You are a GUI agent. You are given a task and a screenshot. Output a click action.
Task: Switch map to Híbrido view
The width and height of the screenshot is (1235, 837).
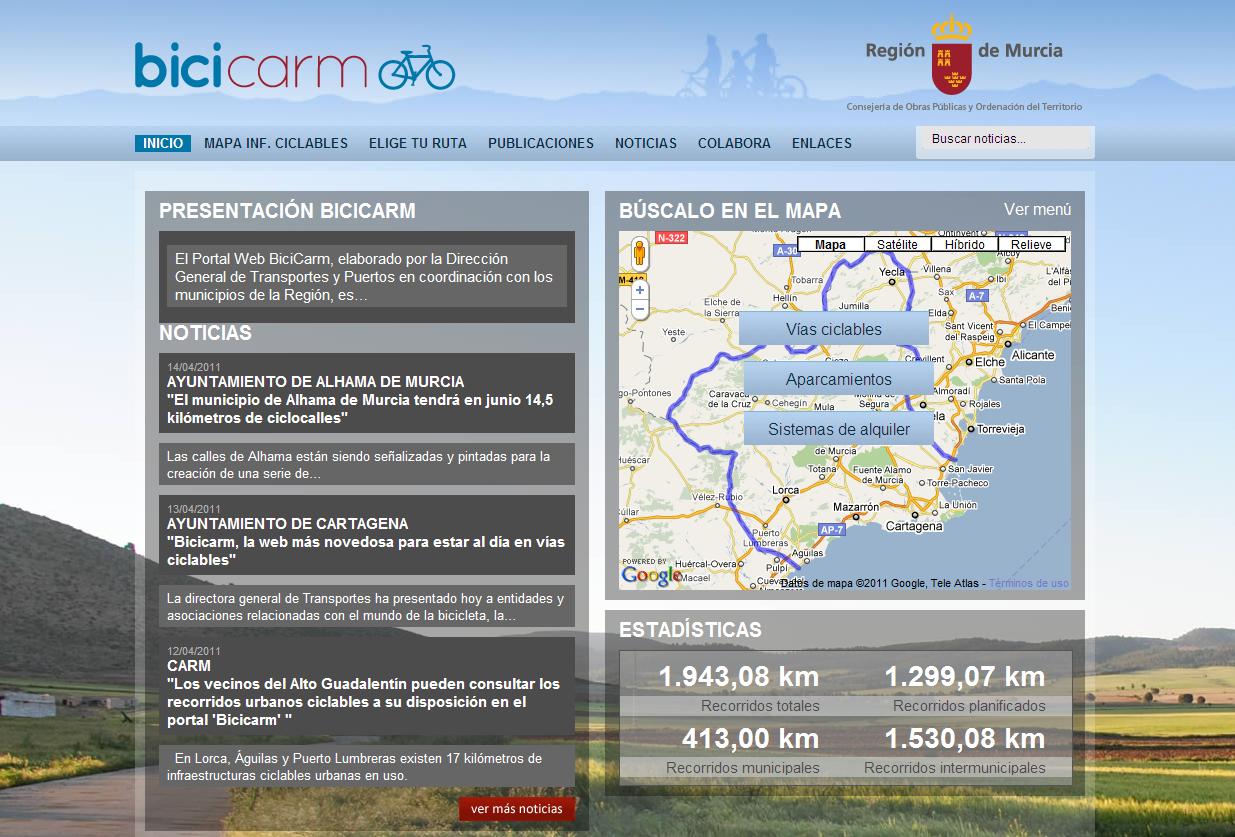point(965,244)
